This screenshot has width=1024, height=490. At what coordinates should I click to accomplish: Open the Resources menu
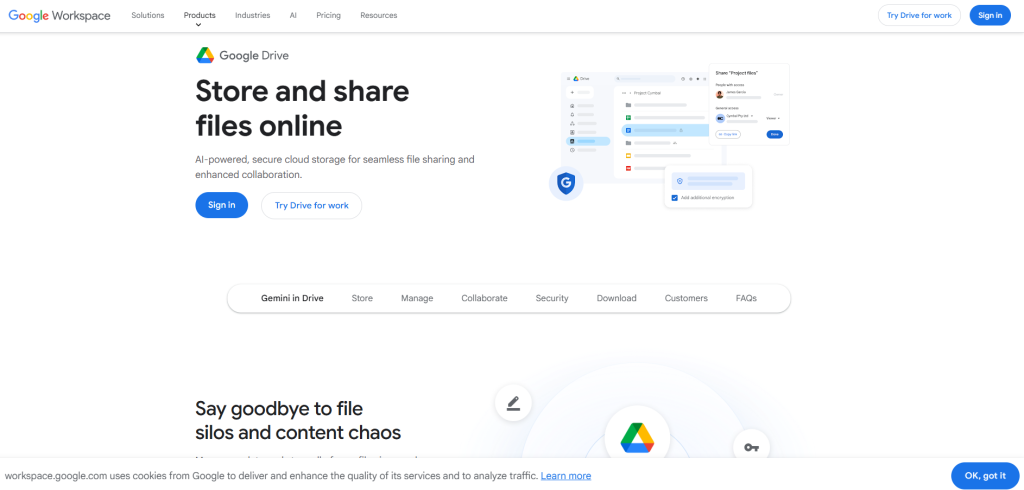379,16
